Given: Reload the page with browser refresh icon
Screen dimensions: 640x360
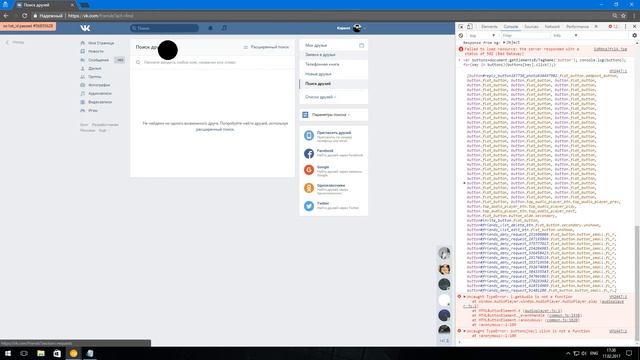Looking at the screenshot, I should coord(24,16).
